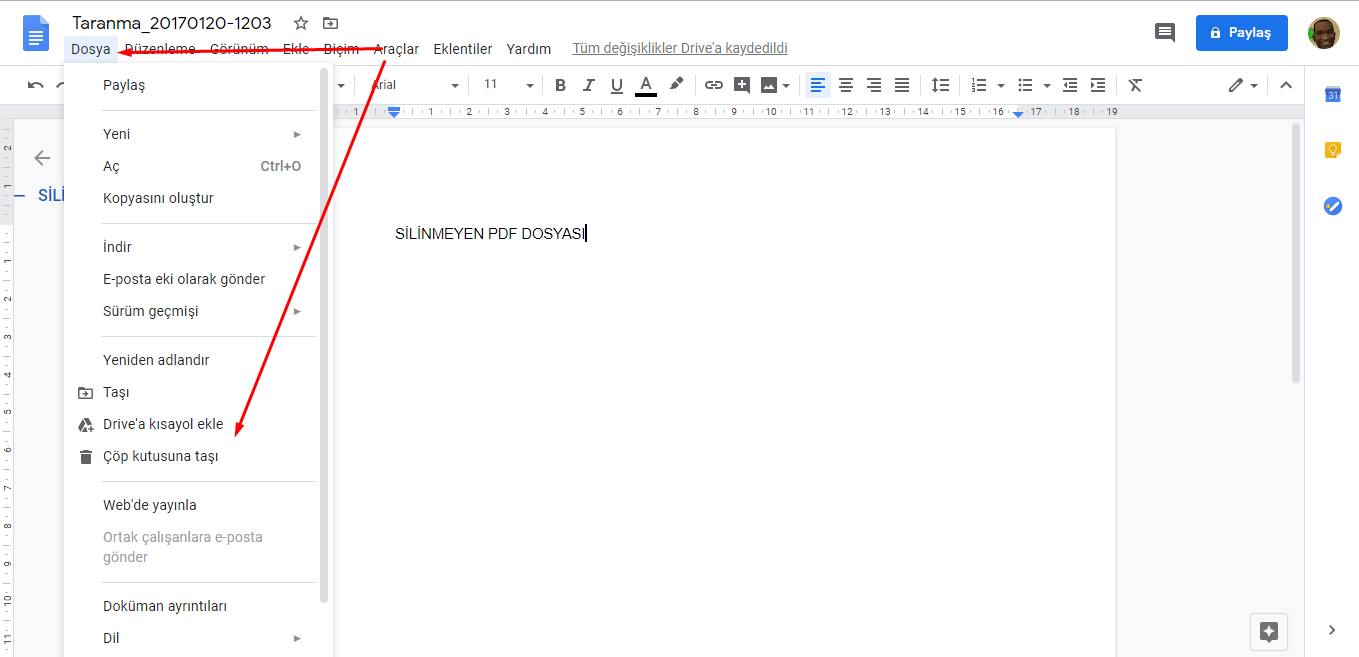1359x657 pixels.
Task: Click the document vertical scrollbar
Action: point(1296,253)
